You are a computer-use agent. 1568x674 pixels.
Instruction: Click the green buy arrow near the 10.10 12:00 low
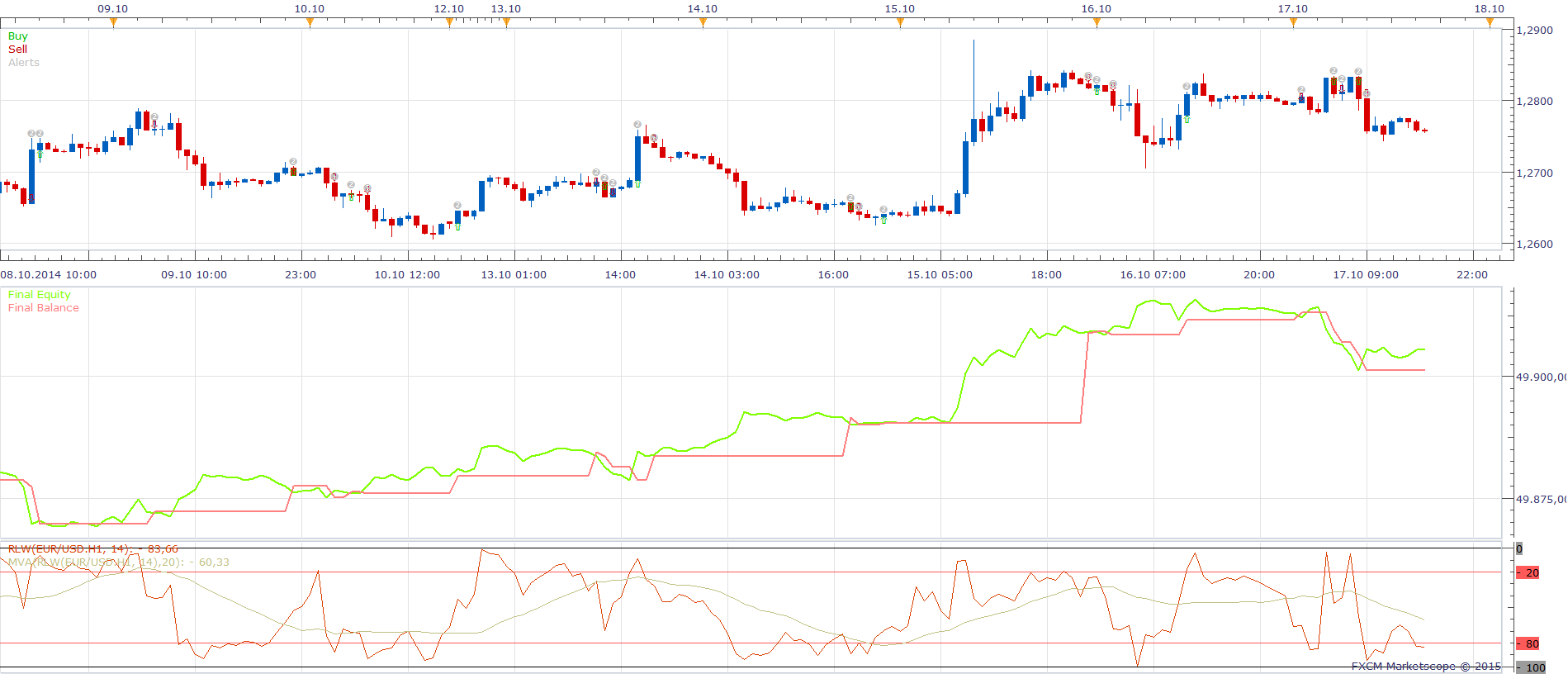(457, 226)
